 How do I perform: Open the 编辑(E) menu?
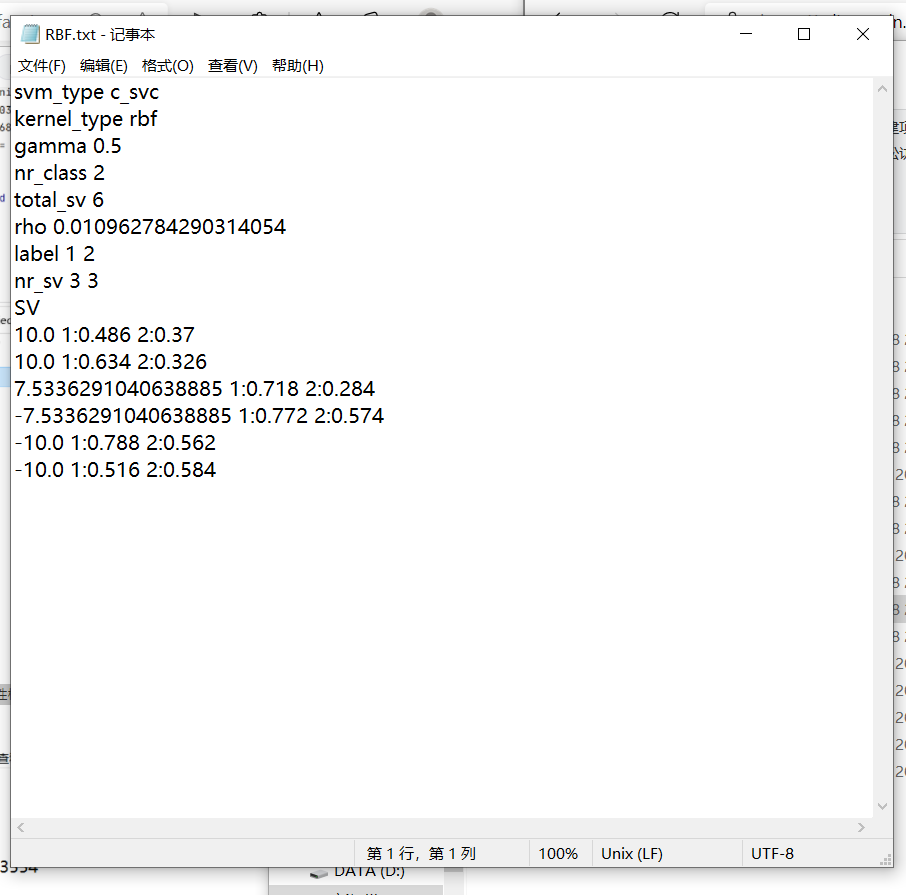(103, 66)
